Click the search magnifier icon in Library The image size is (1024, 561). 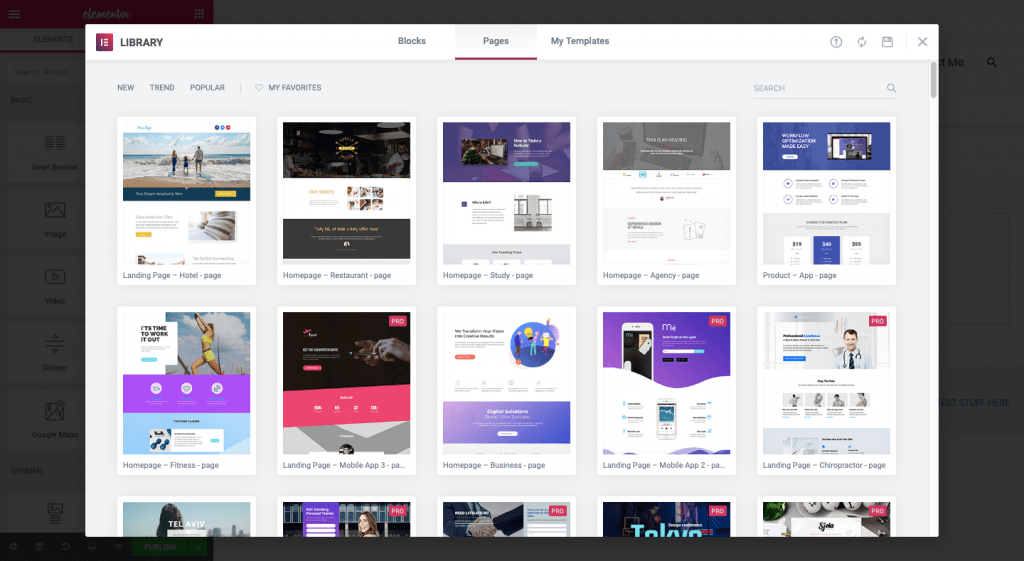click(891, 88)
